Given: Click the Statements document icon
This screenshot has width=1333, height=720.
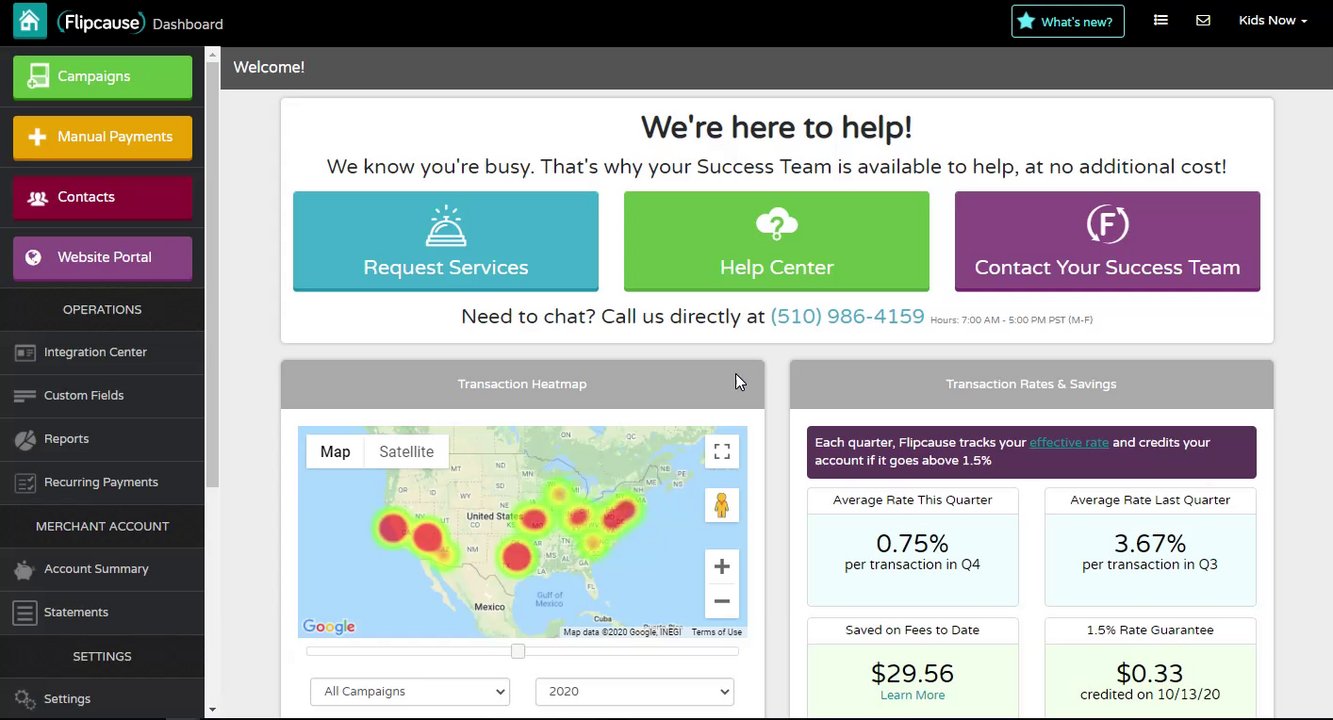Looking at the screenshot, I should [25, 612].
